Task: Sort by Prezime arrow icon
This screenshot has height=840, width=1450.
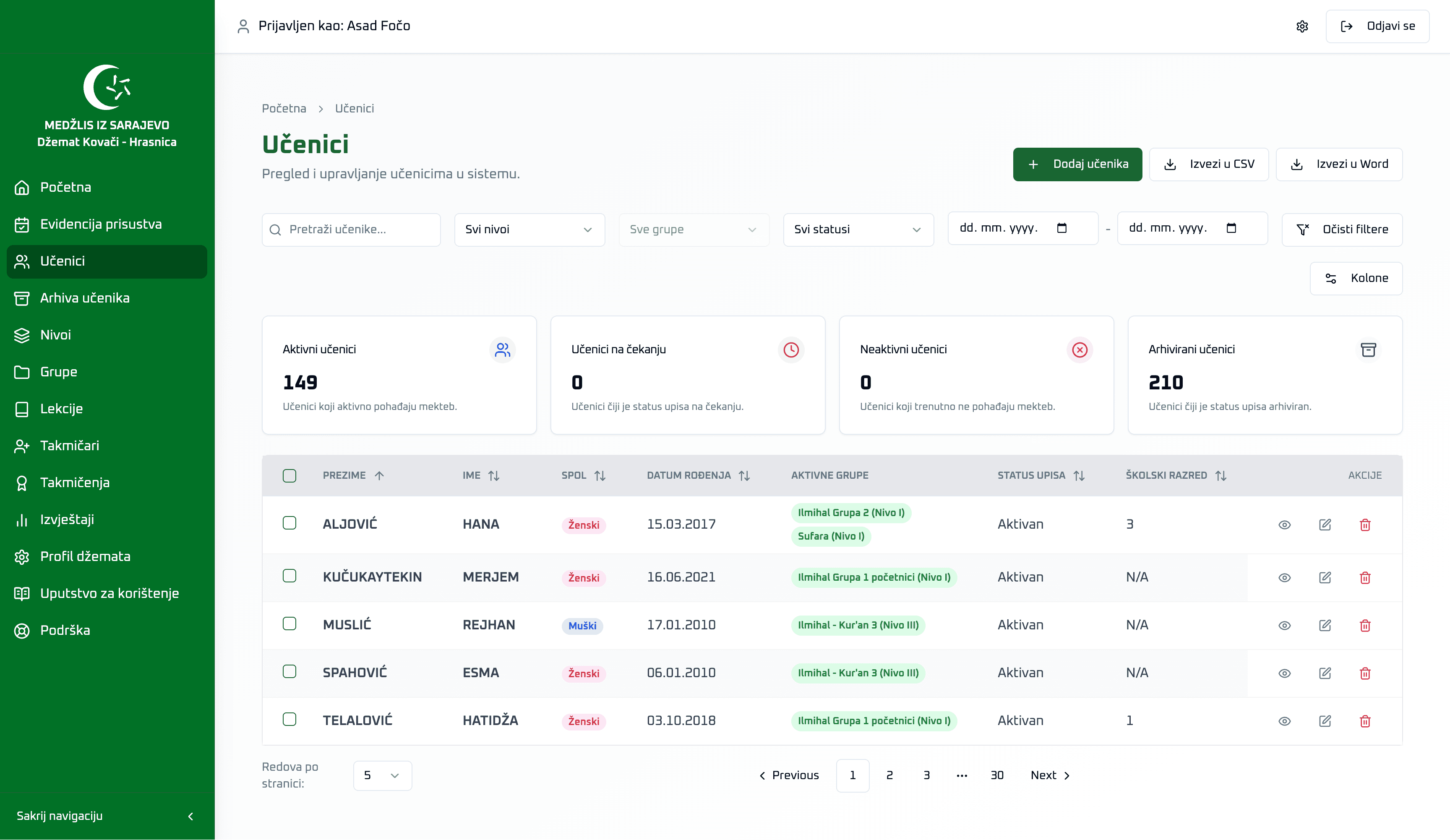Action: tap(379, 476)
